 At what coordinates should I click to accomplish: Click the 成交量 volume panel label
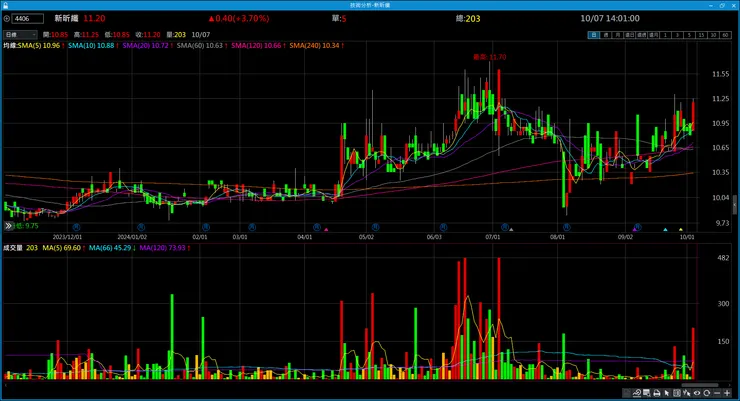click(13, 248)
